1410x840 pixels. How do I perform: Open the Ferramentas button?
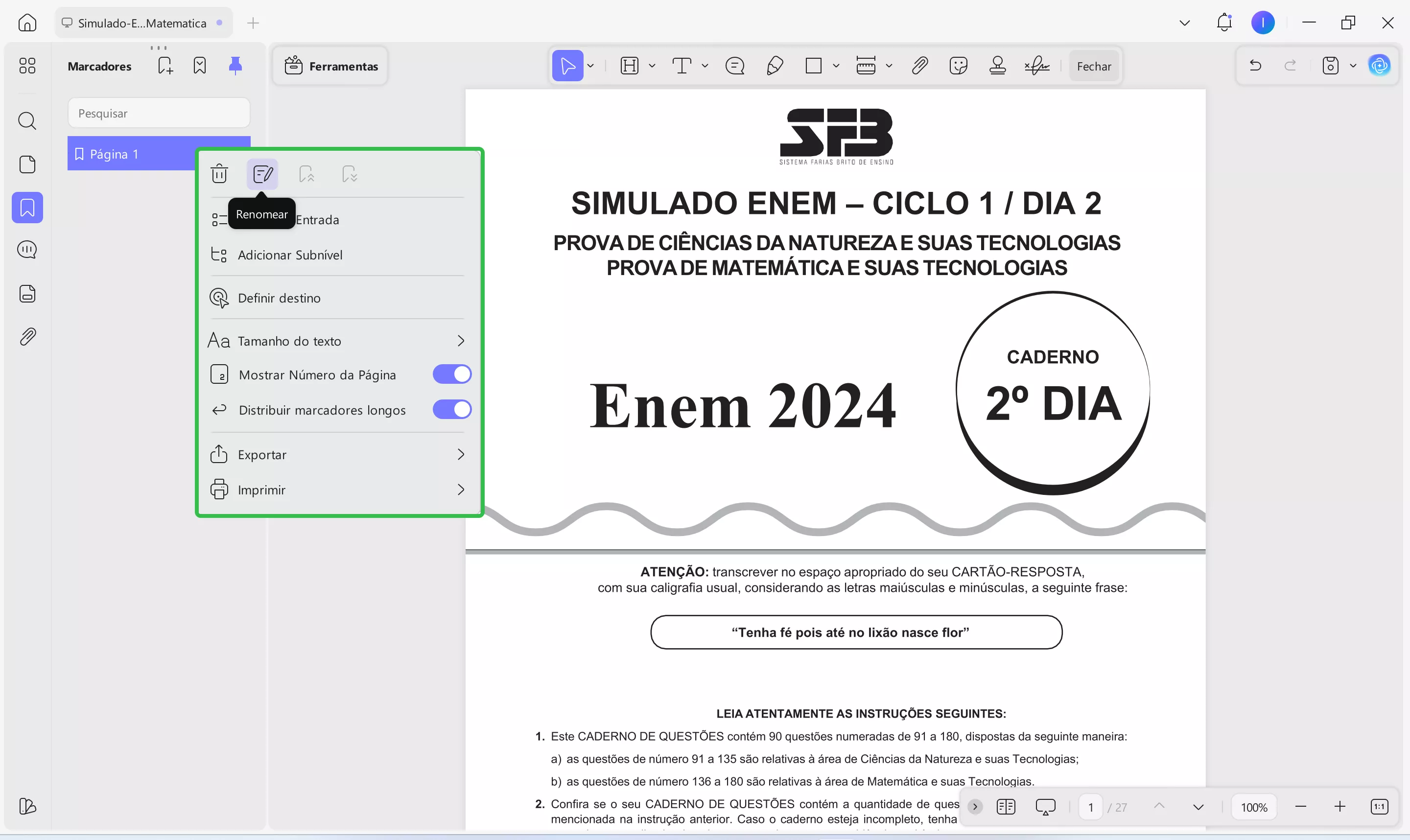tap(330, 66)
